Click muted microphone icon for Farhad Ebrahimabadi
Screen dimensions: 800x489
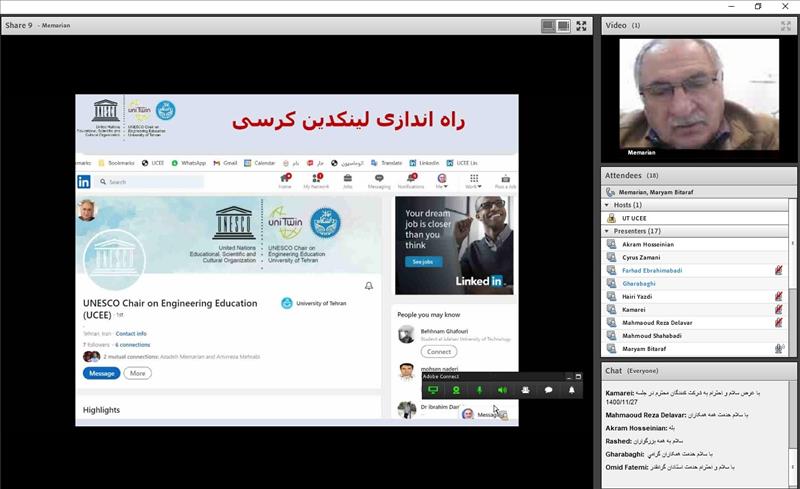(x=779, y=271)
